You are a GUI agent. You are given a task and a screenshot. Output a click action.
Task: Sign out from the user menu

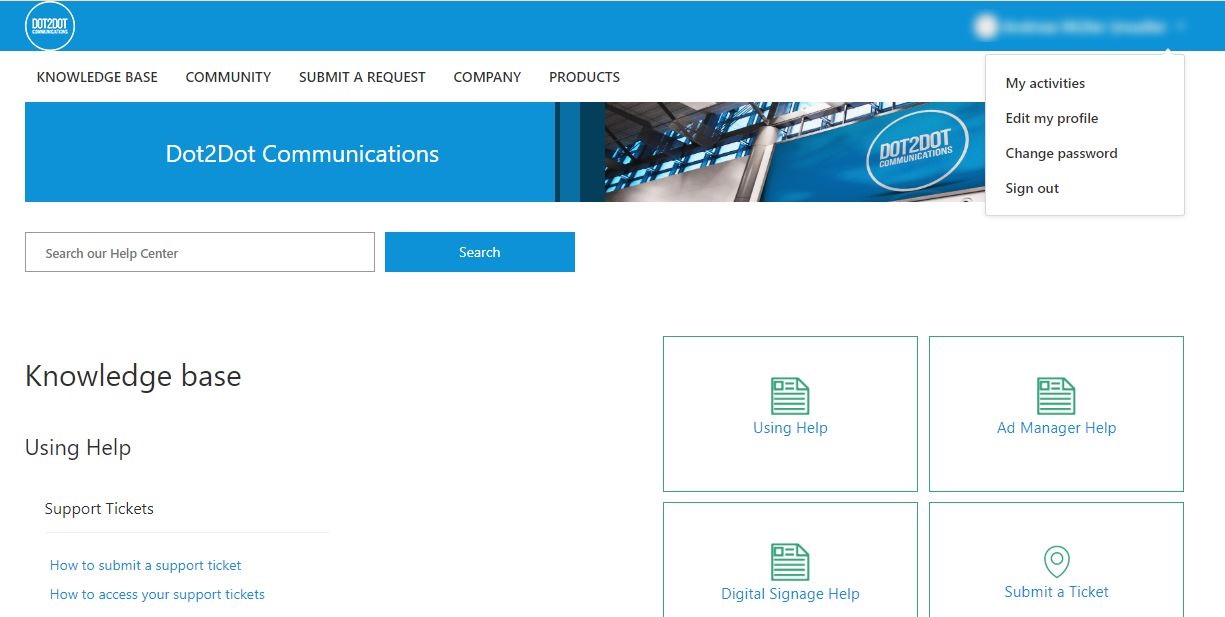[1032, 188]
